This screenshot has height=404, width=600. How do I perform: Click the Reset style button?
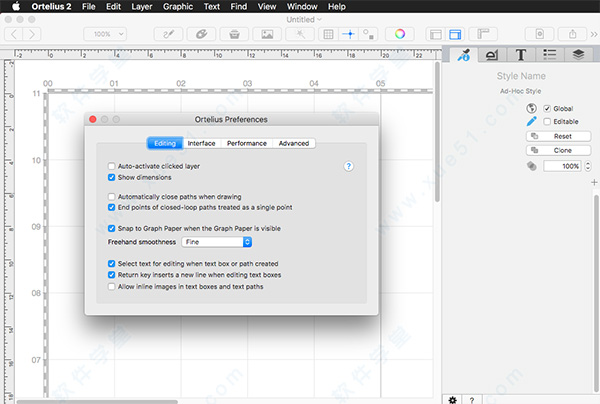pyautogui.click(x=558, y=136)
